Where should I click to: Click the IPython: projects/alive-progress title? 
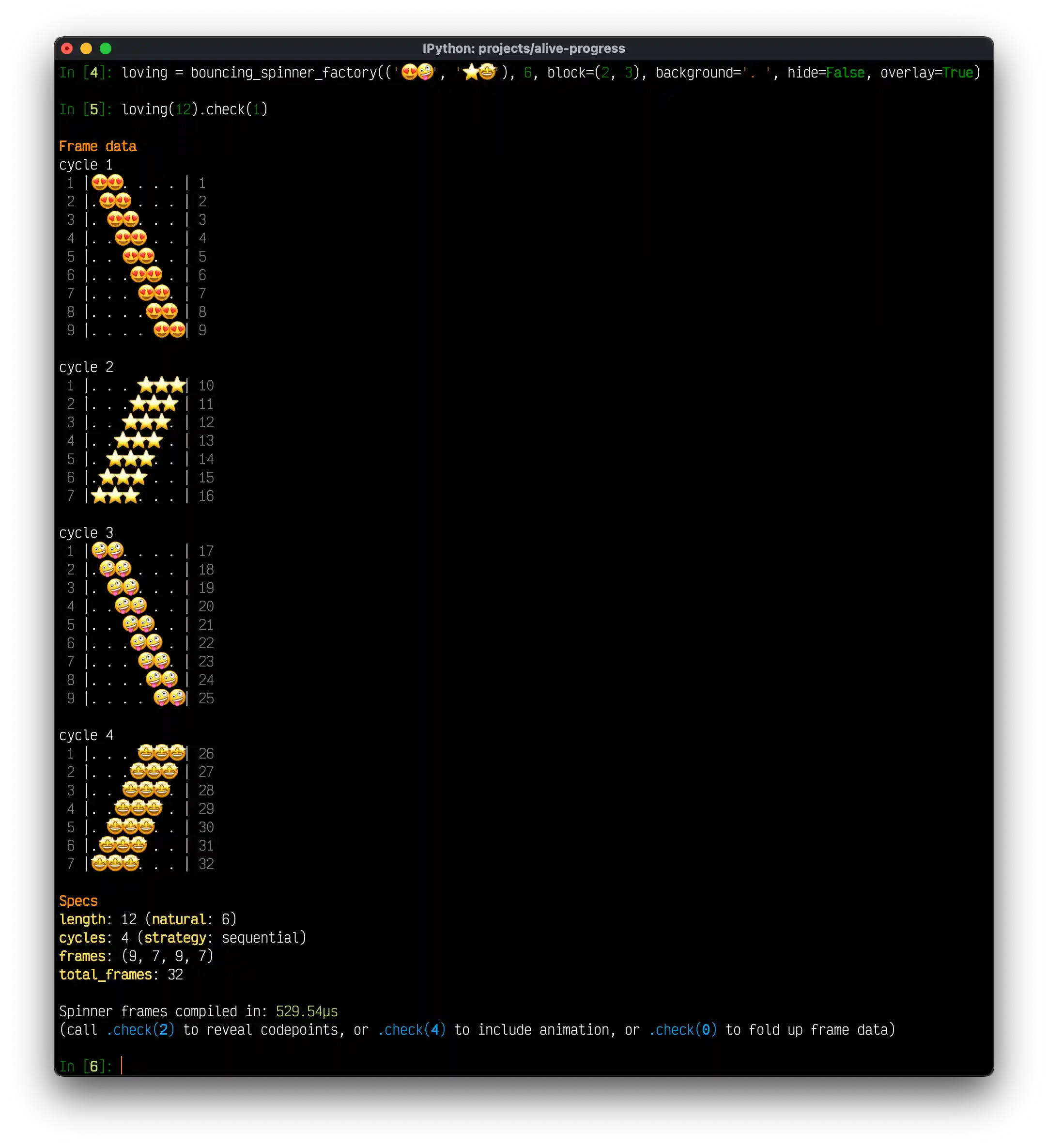point(524,48)
